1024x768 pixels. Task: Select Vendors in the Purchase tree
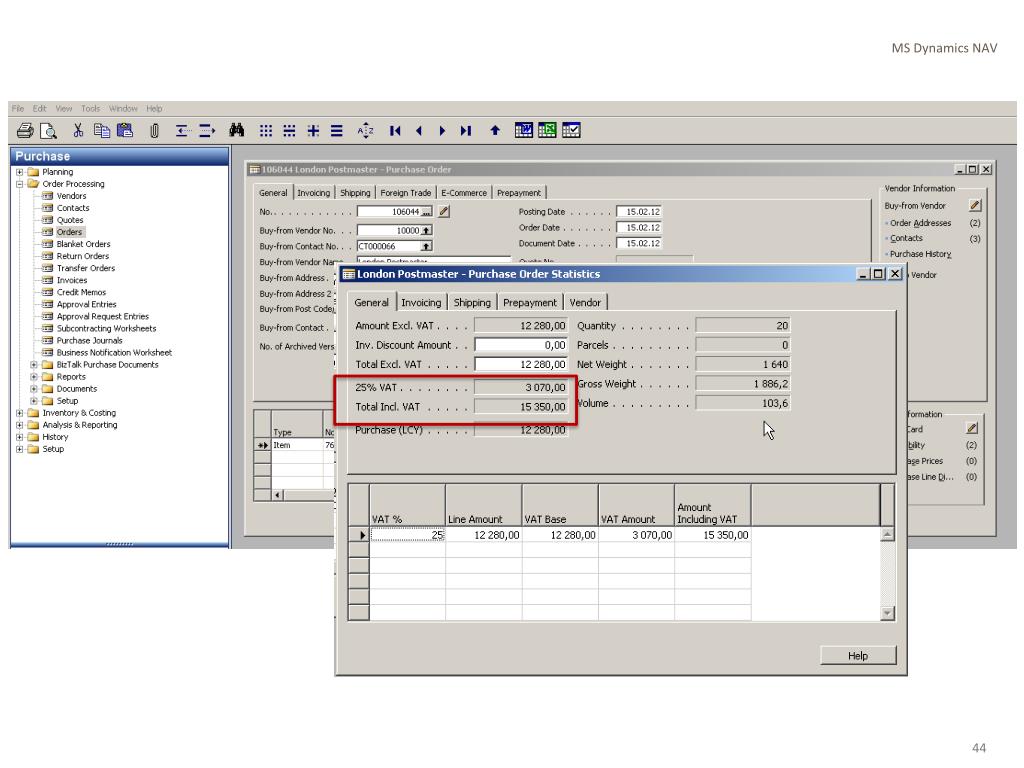(x=71, y=196)
